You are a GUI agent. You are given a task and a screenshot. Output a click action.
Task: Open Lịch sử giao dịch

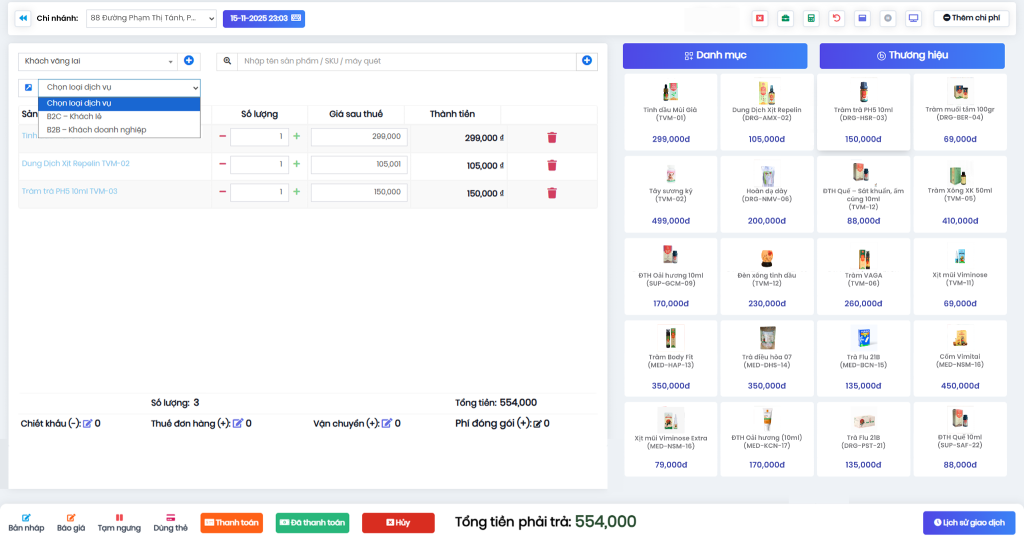tap(968, 522)
